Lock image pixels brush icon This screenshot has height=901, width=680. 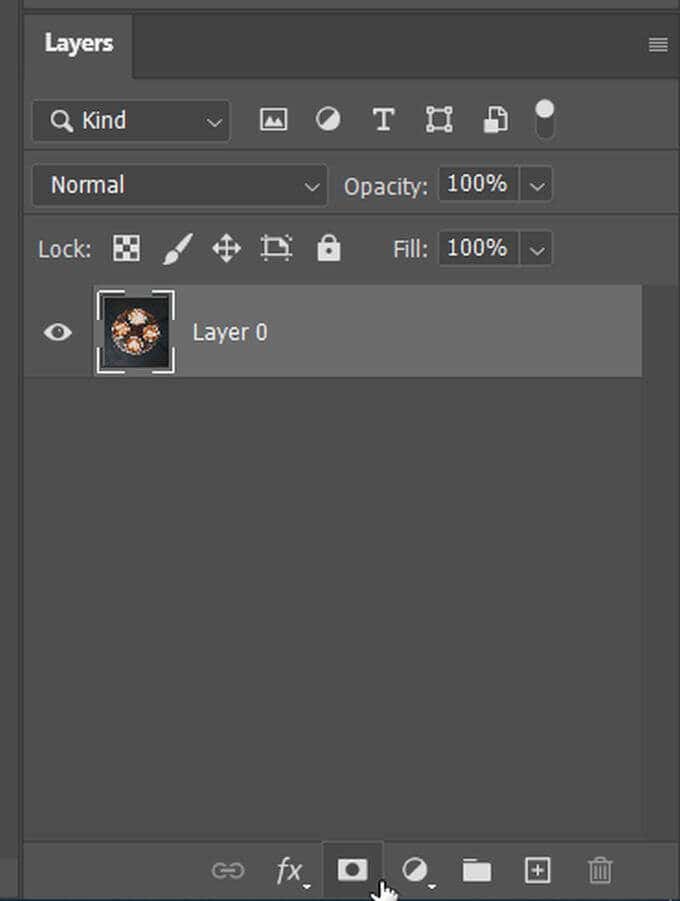177,249
